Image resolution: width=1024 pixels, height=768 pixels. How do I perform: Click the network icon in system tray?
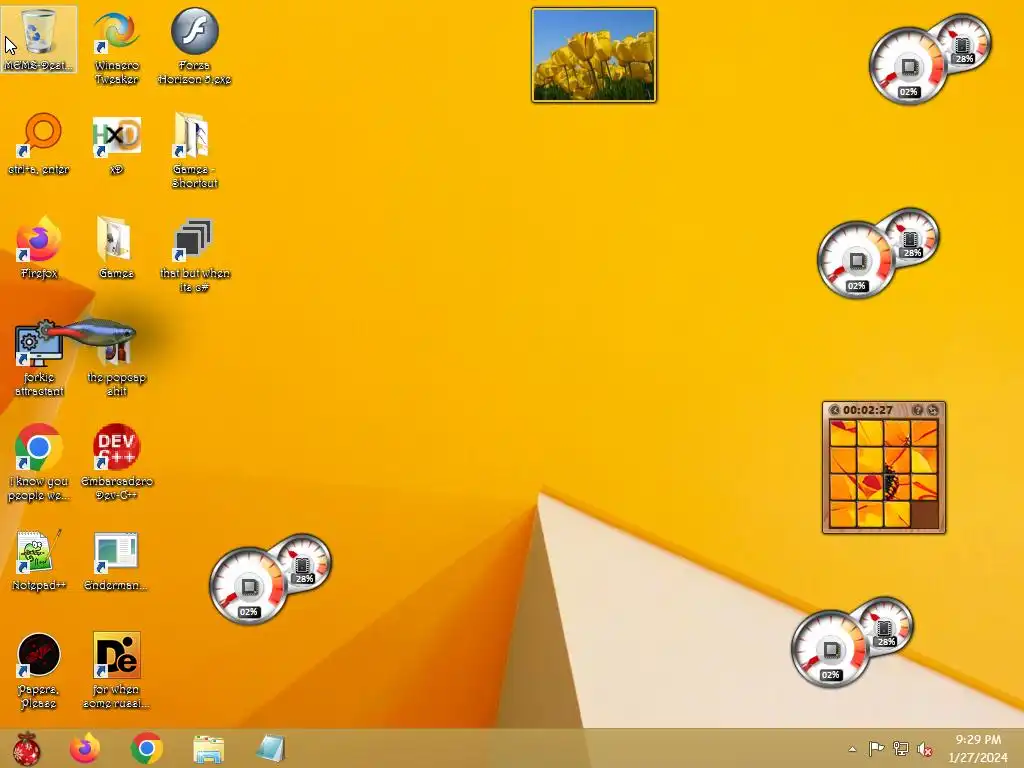[x=901, y=748]
